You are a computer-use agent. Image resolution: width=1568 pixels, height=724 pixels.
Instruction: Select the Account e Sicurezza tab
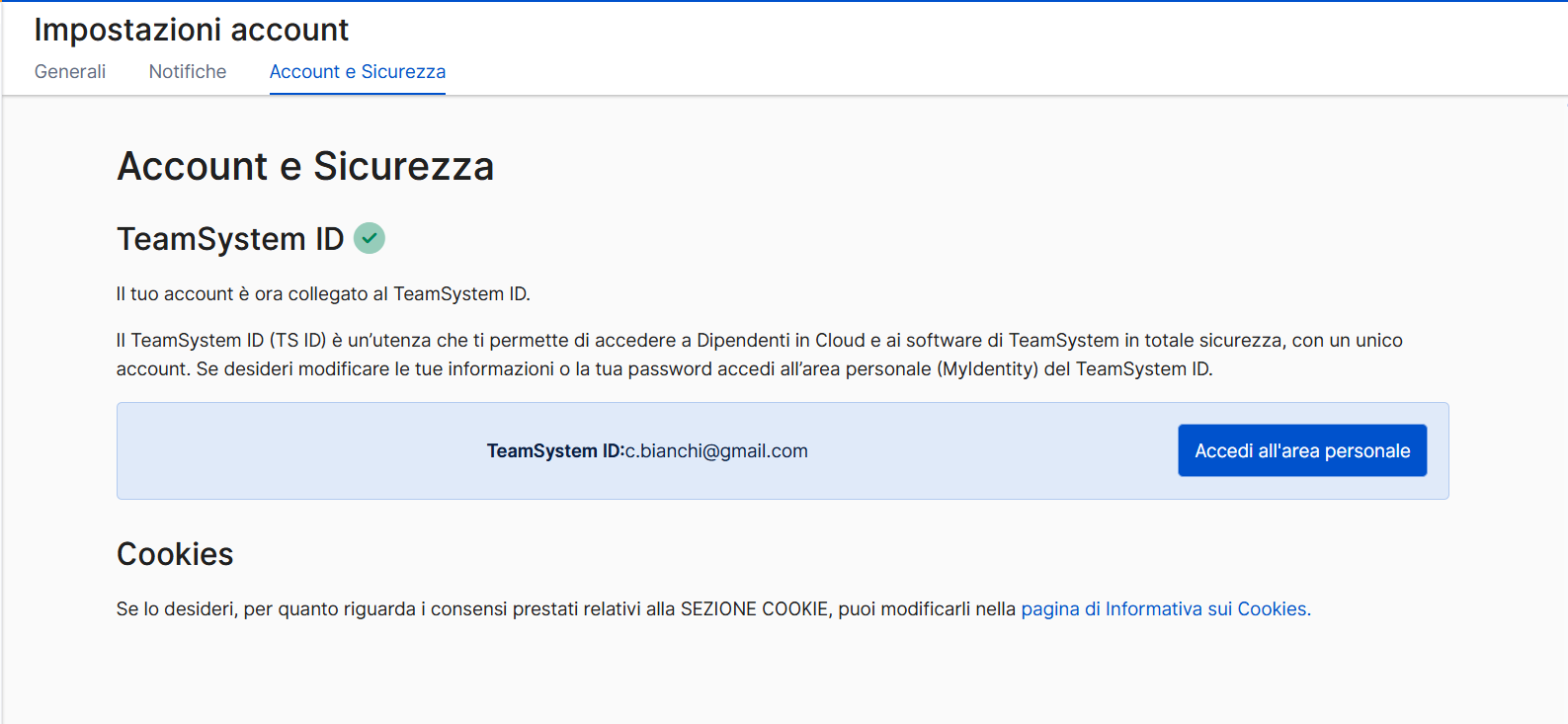click(357, 72)
